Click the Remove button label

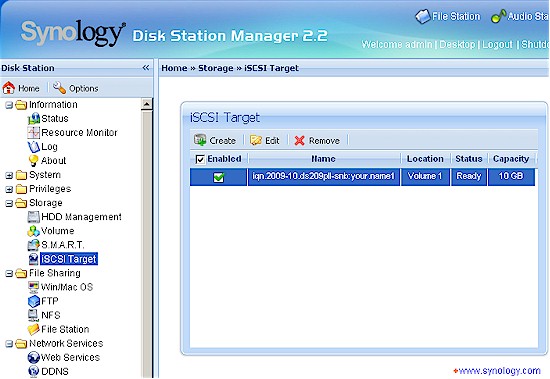pos(324,141)
